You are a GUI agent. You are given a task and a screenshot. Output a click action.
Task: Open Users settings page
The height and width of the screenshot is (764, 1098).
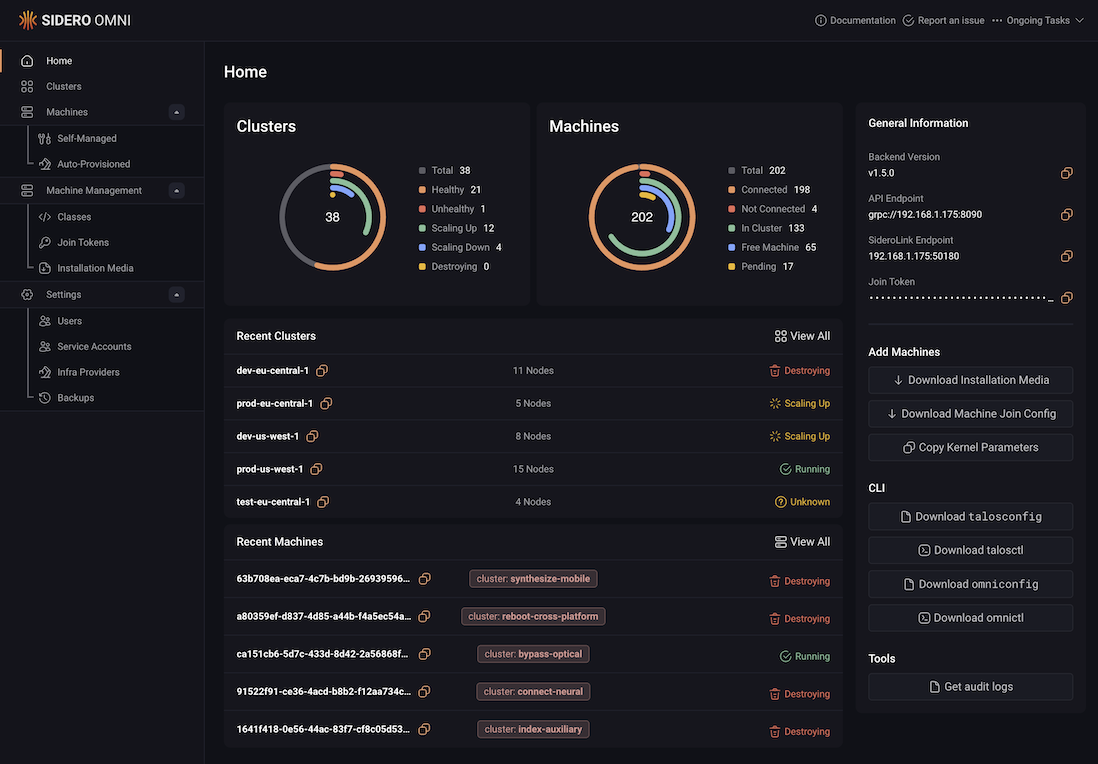(x=69, y=321)
